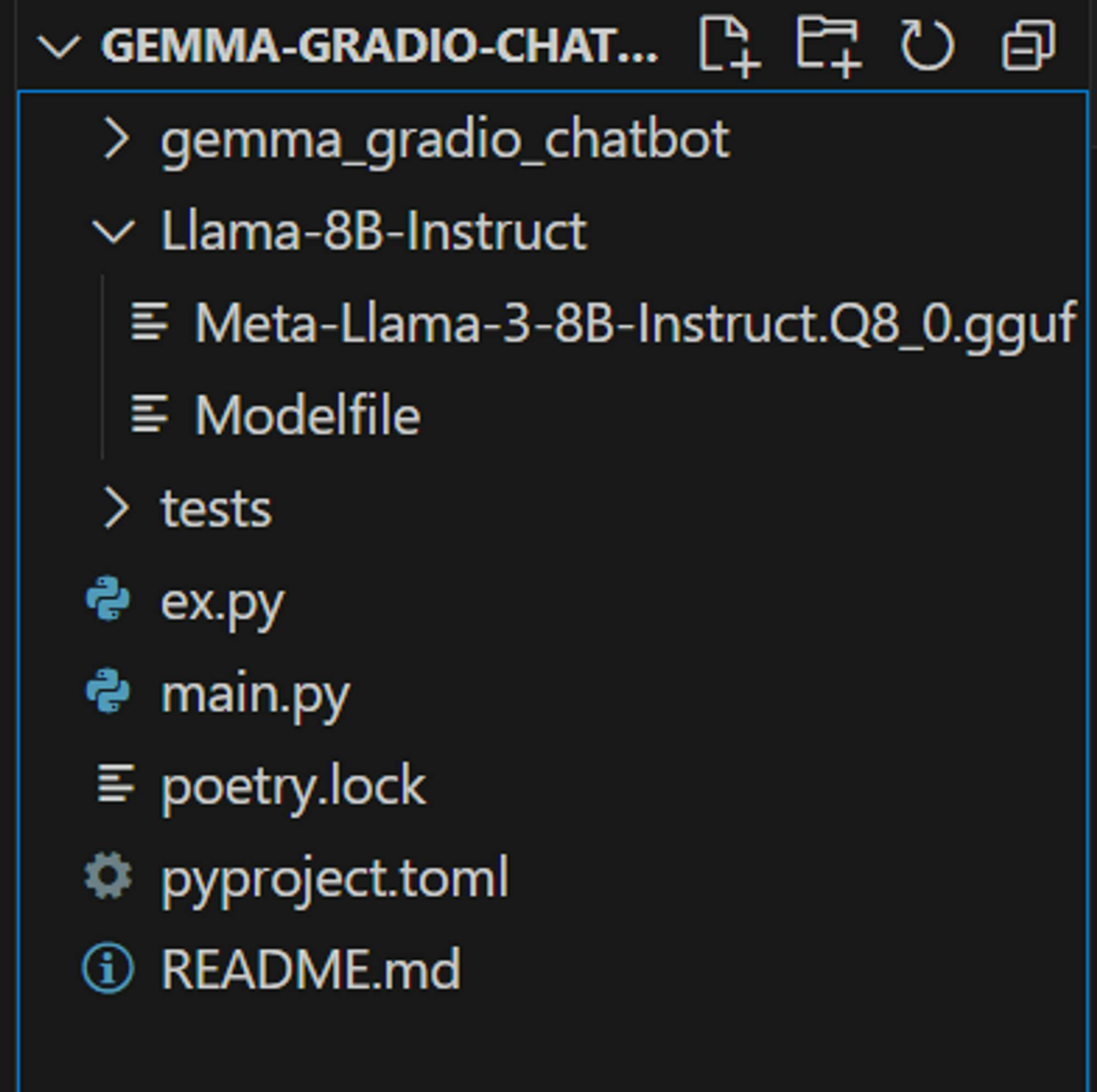Image resolution: width=1097 pixels, height=1092 pixels.
Task: Click the New Folder icon
Action: point(828,46)
